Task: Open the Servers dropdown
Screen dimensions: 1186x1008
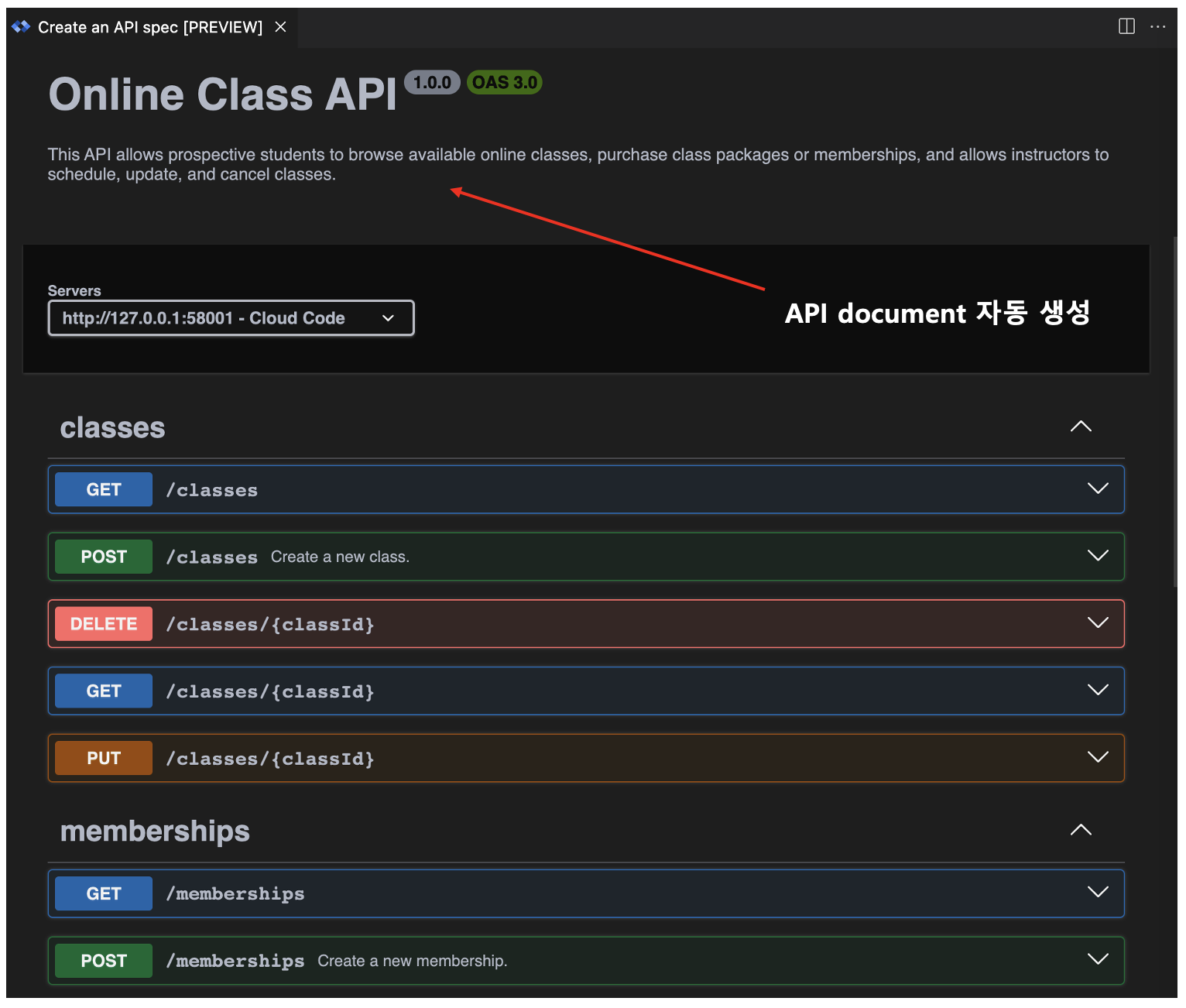Action: 231,318
